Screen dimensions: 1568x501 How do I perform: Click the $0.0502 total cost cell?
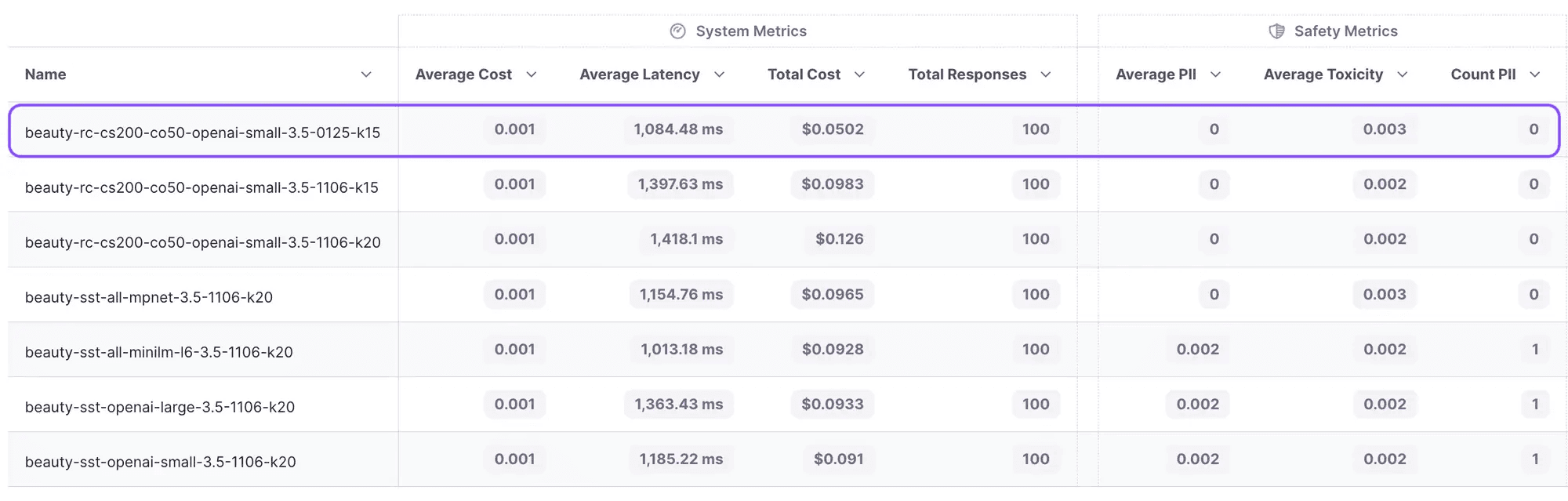click(x=833, y=129)
